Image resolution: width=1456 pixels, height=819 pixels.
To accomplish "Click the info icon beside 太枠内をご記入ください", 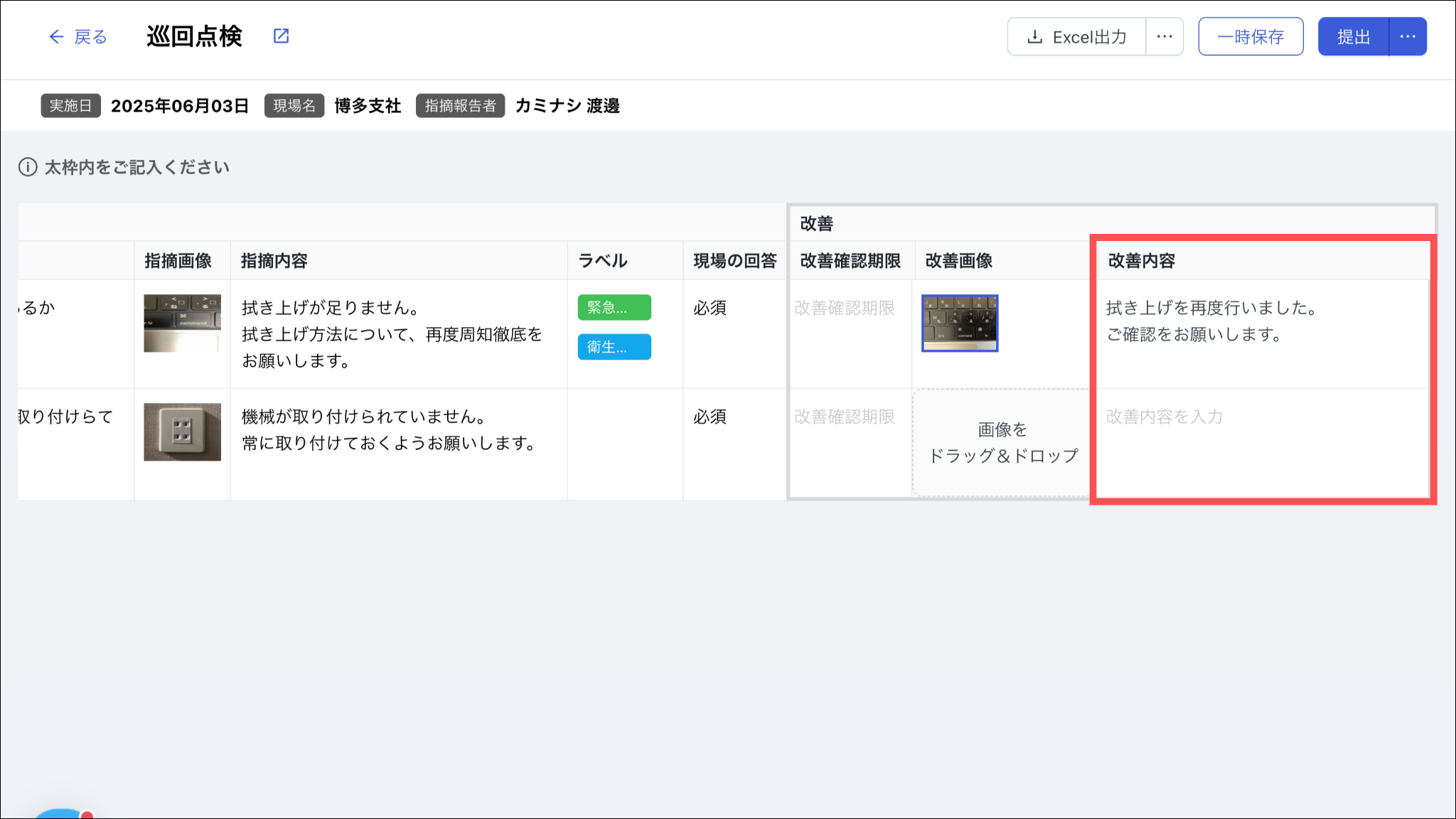I will click(28, 167).
